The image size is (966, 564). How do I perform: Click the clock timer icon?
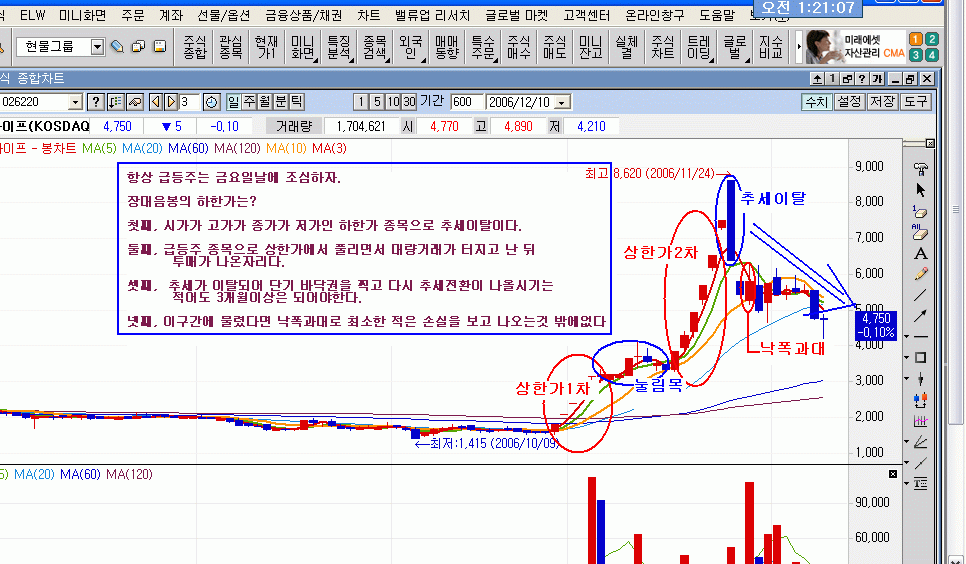point(211,102)
